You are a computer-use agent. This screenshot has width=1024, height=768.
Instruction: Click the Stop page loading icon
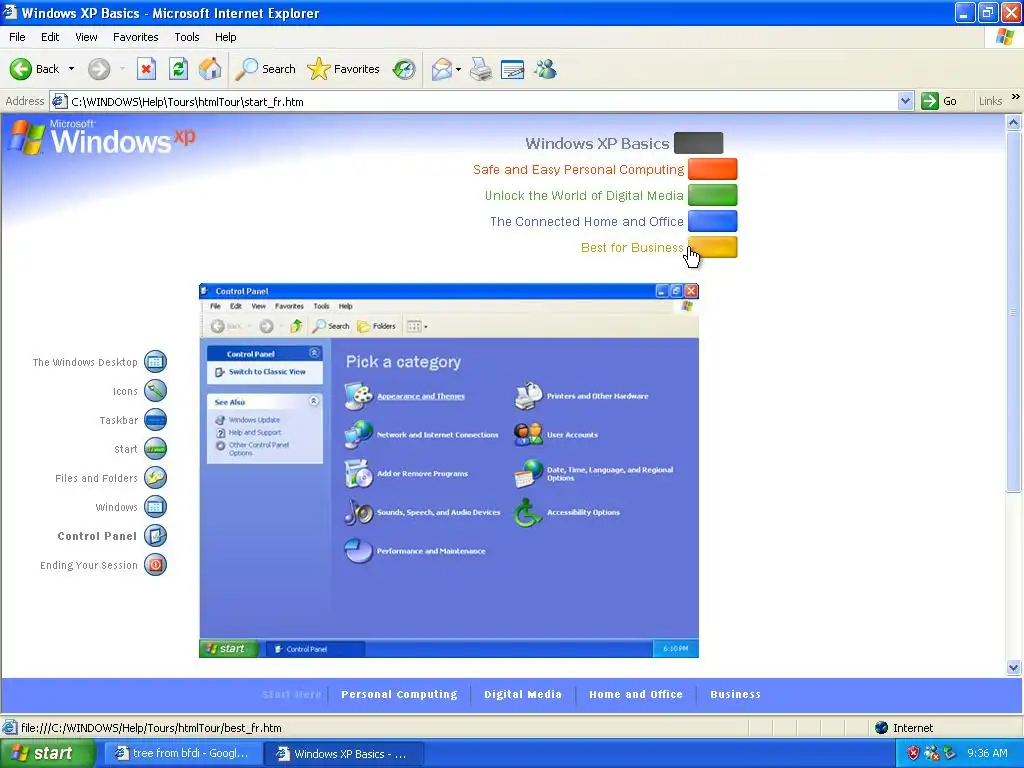point(146,69)
